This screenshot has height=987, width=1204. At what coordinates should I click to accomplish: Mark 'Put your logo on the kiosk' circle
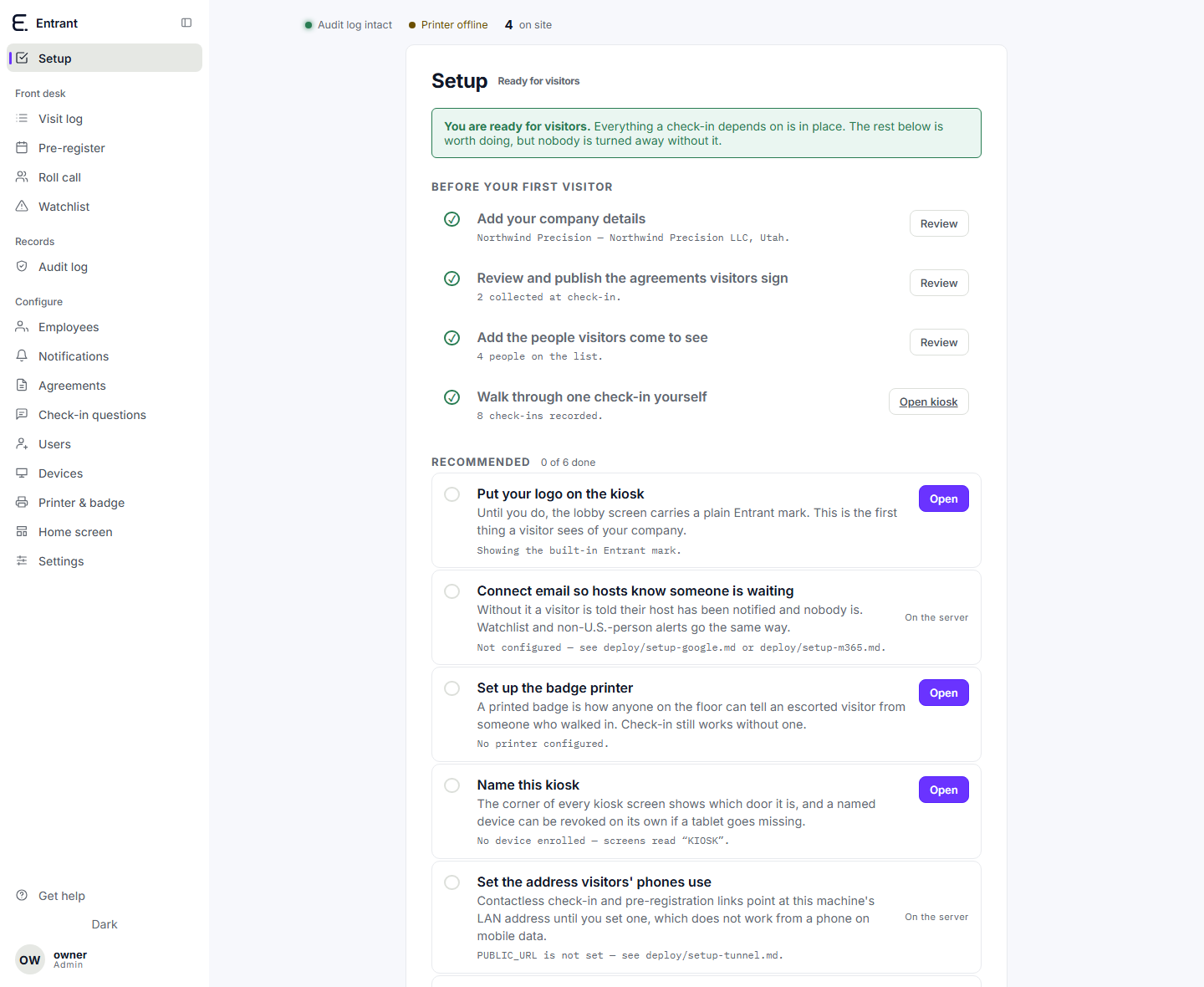451,494
